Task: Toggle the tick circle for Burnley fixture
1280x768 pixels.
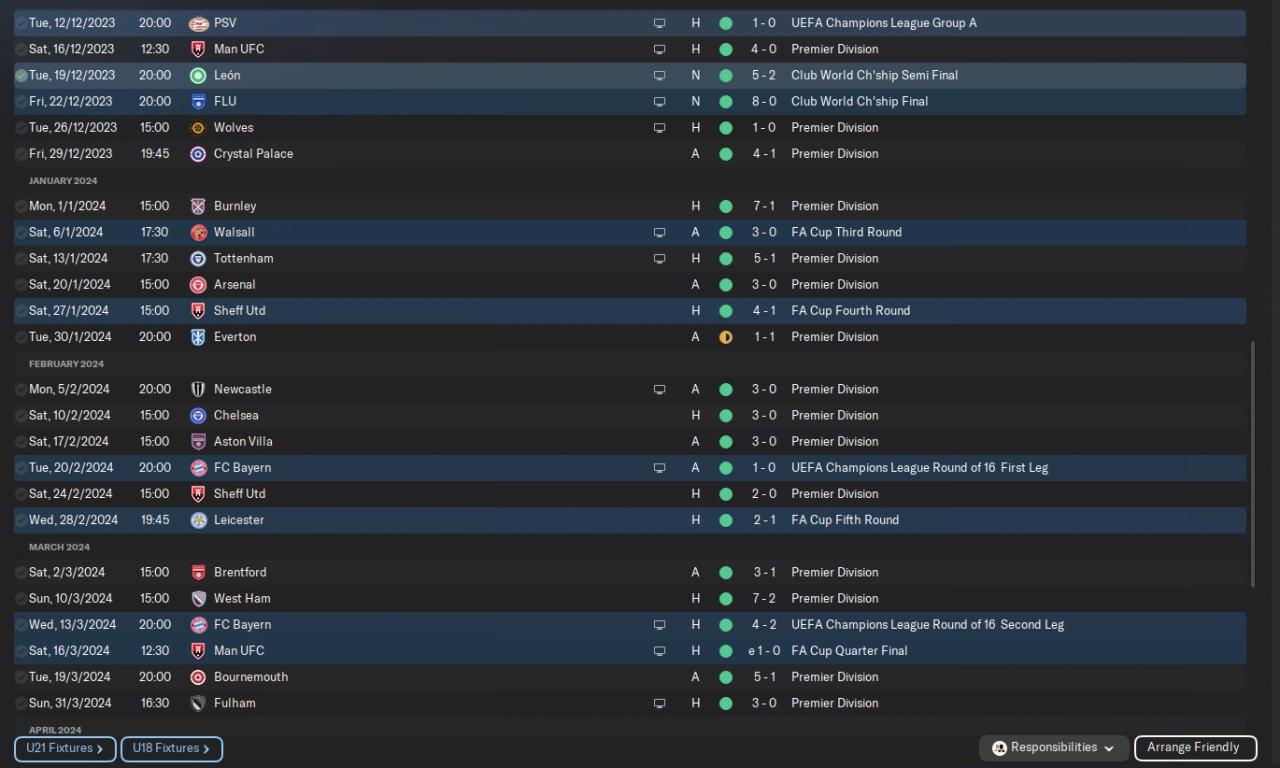Action: click(21, 206)
